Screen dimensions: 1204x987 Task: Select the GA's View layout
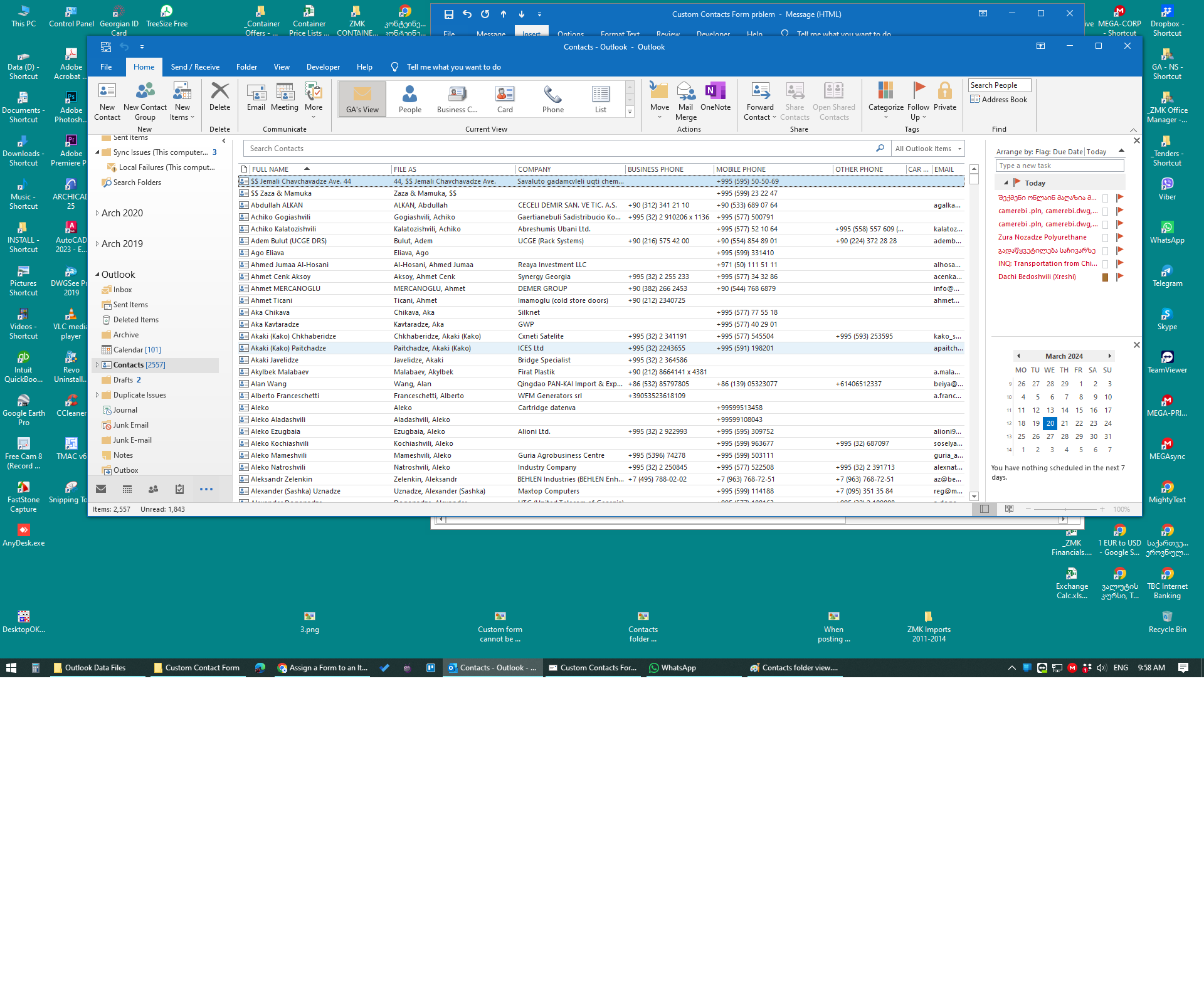click(x=362, y=99)
